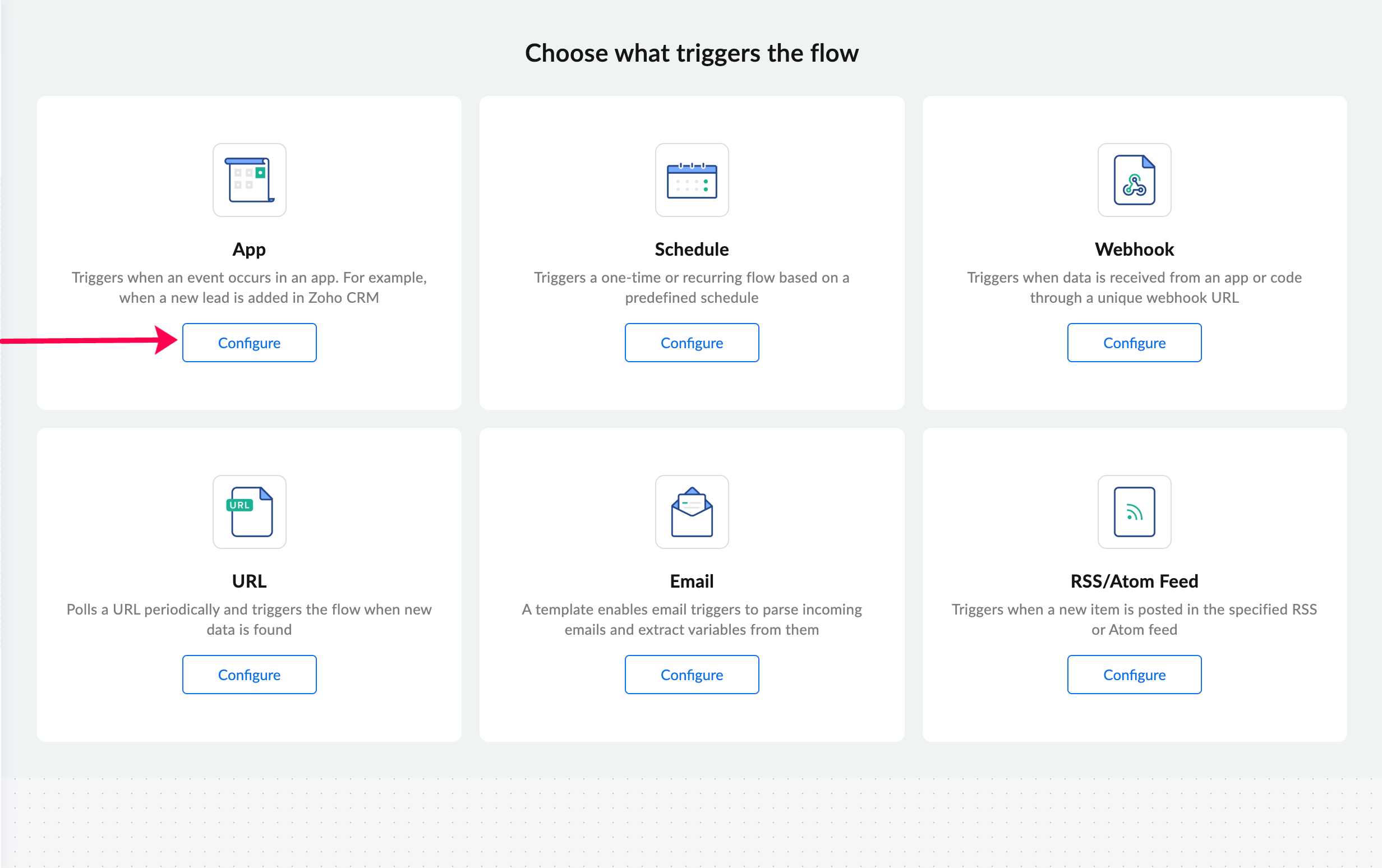Click the Webhook description text
The height and width of the screenshot is (868, 1382).
pos(1134,288)
